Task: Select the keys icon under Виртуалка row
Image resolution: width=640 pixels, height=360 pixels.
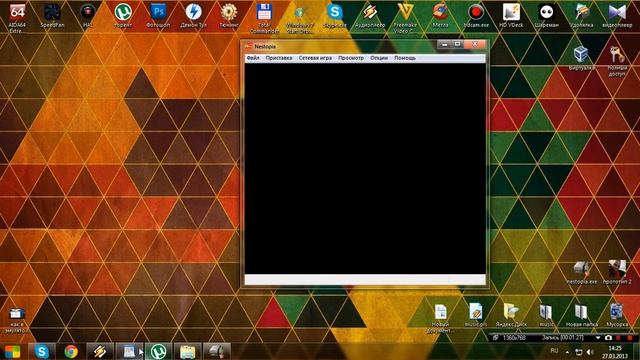Action: [x=617, y=60]
